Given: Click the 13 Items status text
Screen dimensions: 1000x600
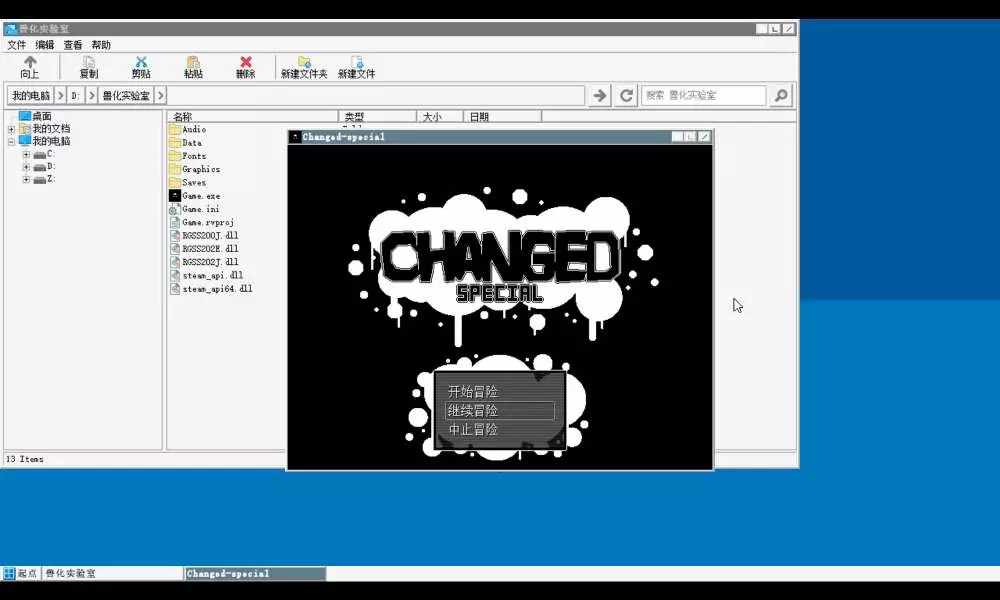Looking at the screenshot, I should pos(25,459).
